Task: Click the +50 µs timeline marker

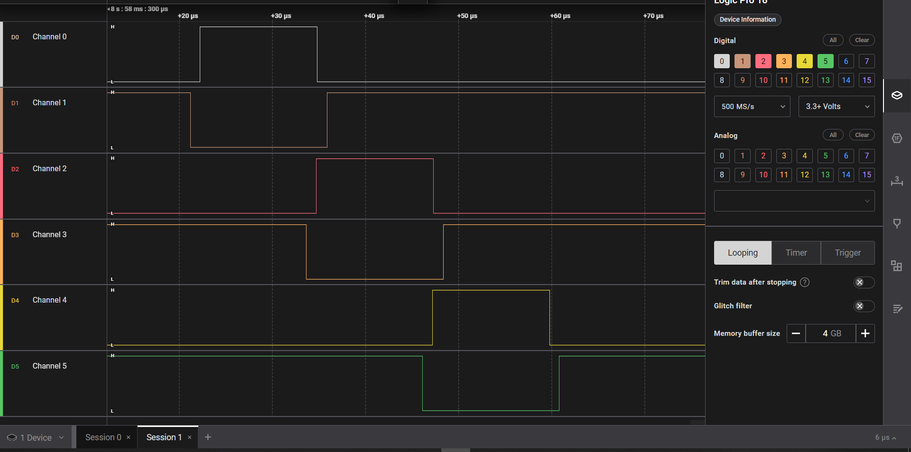Action: (x=467, y=16)
